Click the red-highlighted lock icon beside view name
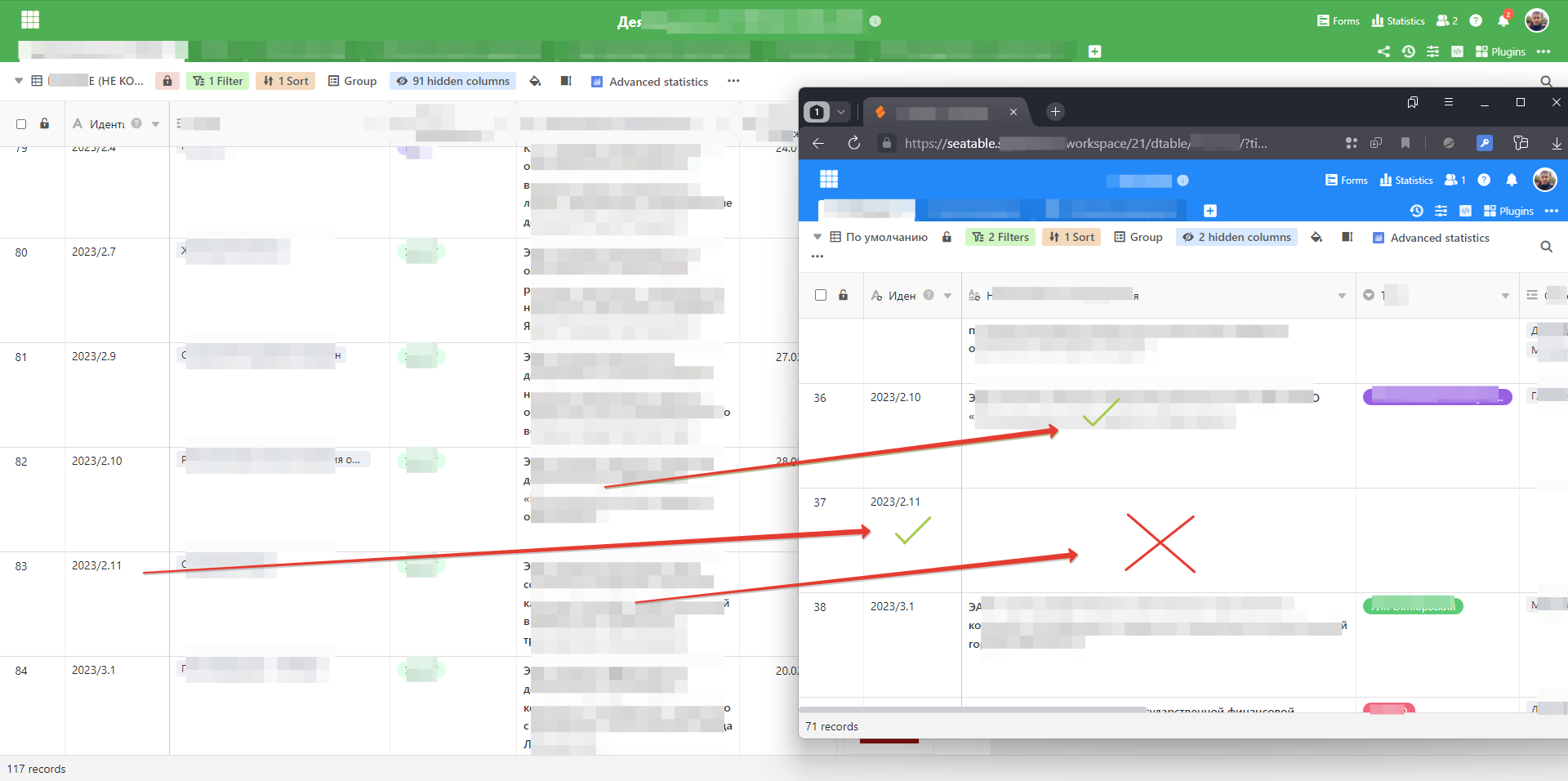The image size is (1568, 781). 167,81
